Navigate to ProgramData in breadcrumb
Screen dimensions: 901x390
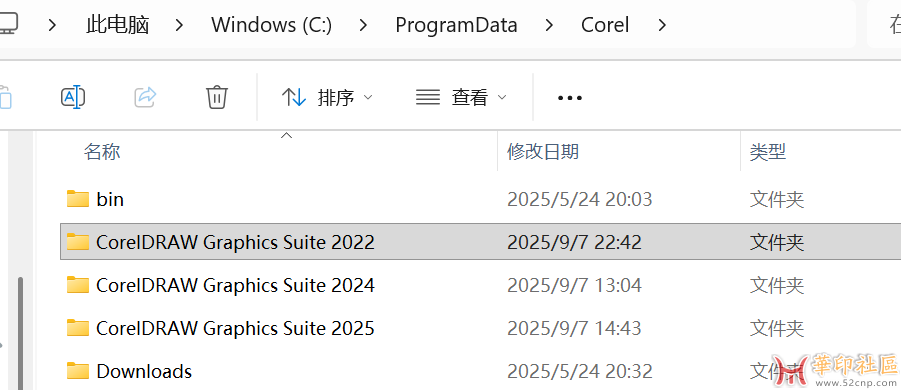tap(456, 25)
